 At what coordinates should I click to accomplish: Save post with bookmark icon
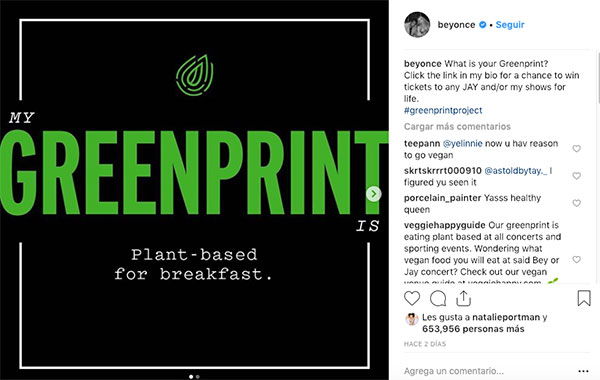click(584, 298)
